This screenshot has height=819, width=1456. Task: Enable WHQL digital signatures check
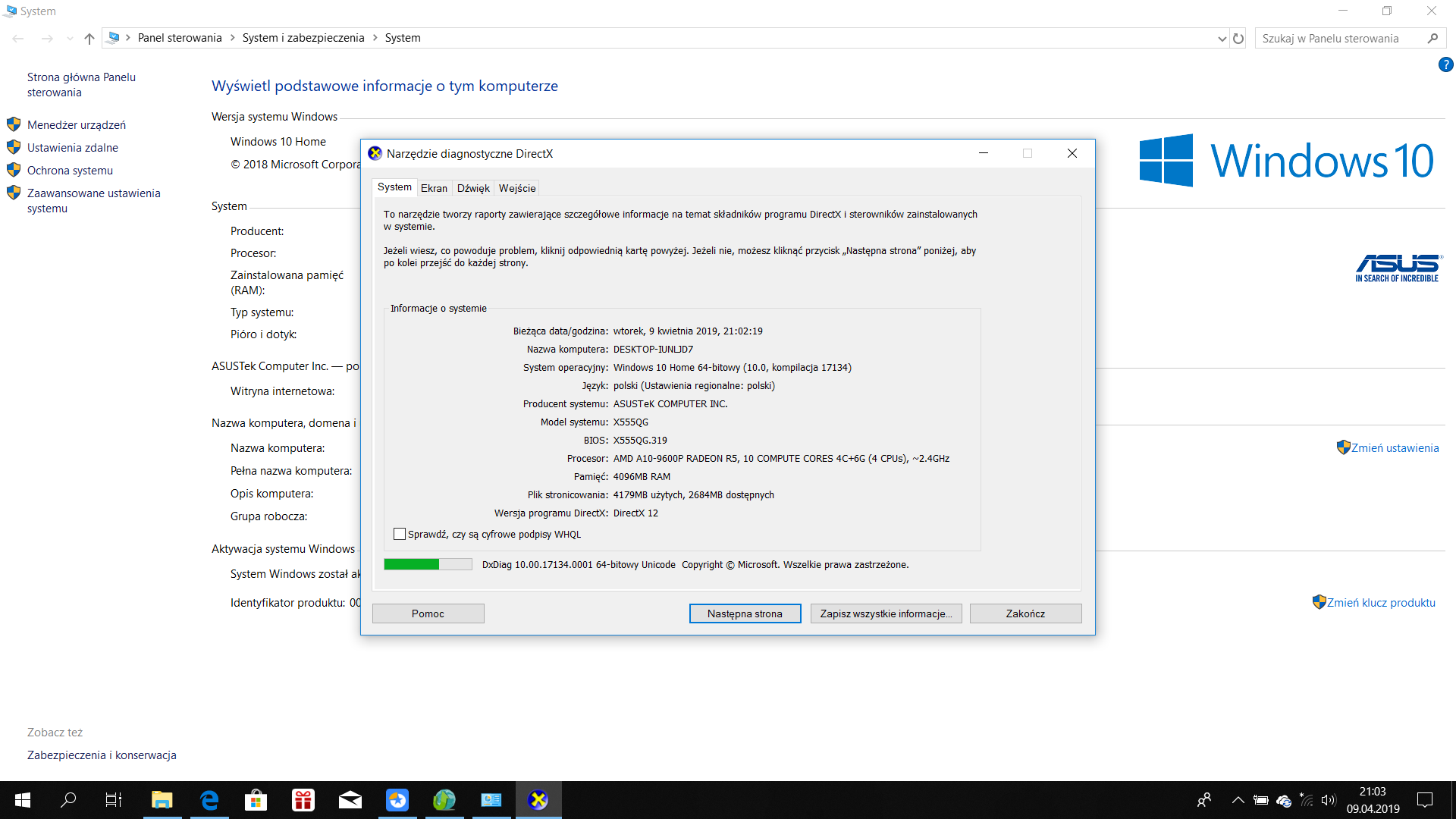click(x=400, y=535)
